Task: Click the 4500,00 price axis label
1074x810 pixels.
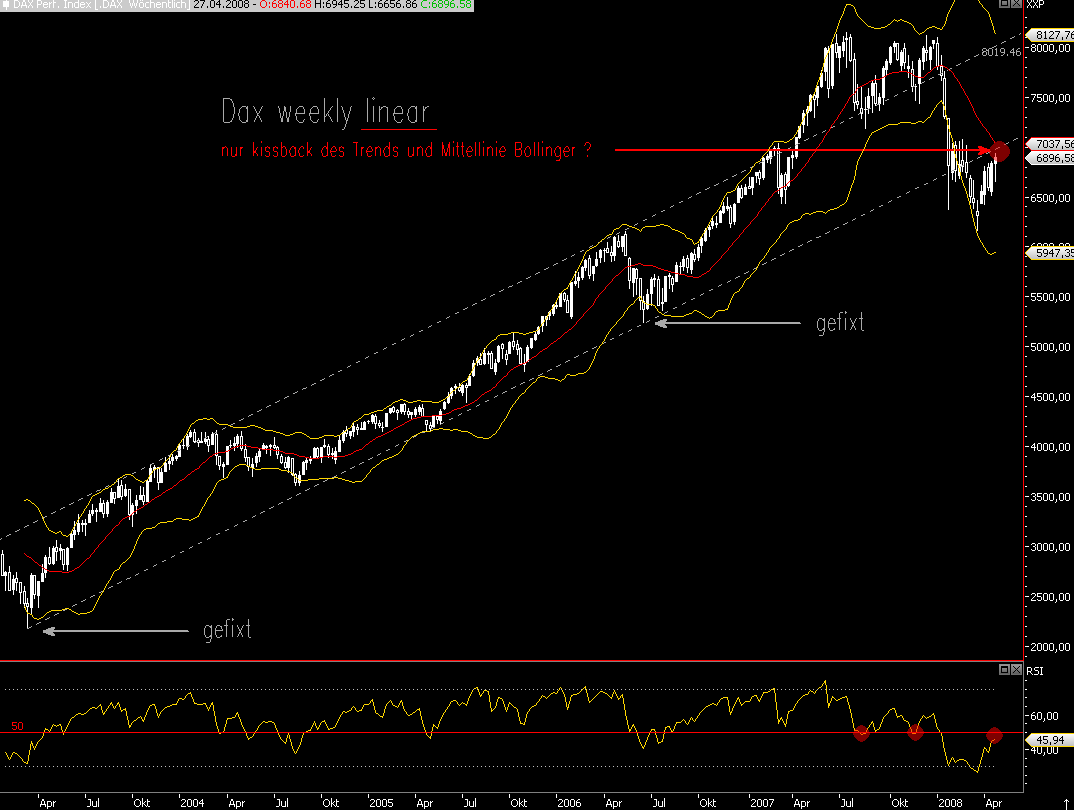Action: click(1050, 397)
